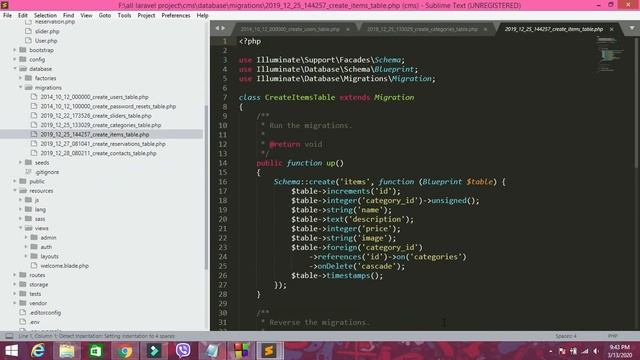Open the File menu
The image size is (640, 360).
pos(7,16)
